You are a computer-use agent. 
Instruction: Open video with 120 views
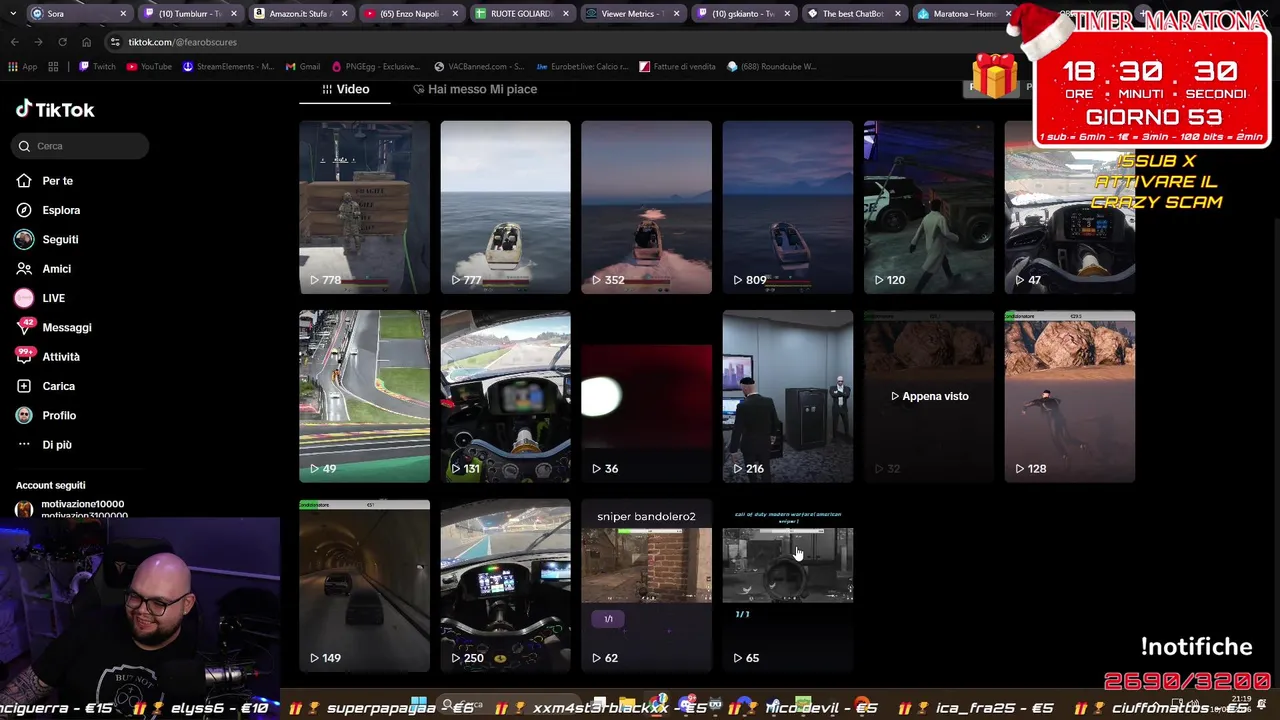928,207
